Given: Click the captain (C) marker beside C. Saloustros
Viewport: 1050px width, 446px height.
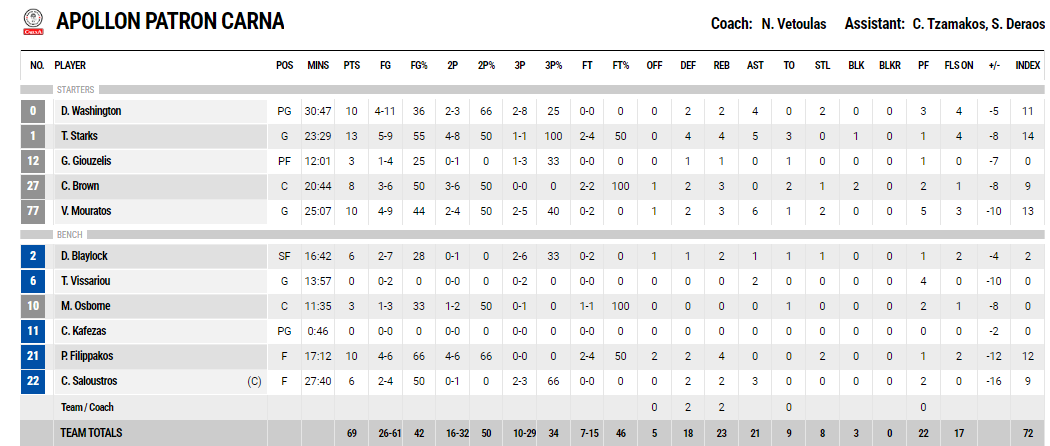Looking at the screenshot, I should (254, 382).
